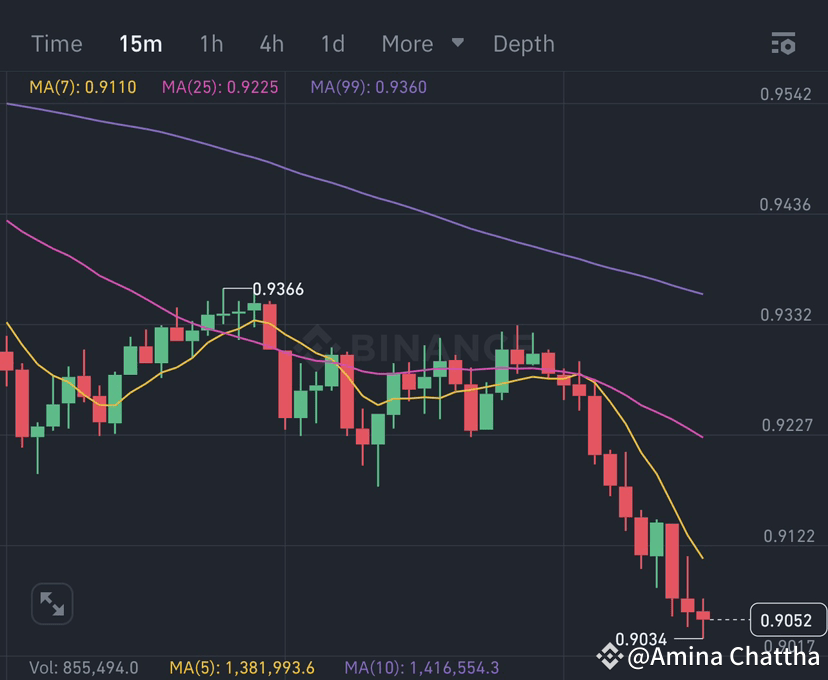Click the fullscreen expand icon bottom left
Viewport: 828px width, 680px height.
tap(51, 604)
